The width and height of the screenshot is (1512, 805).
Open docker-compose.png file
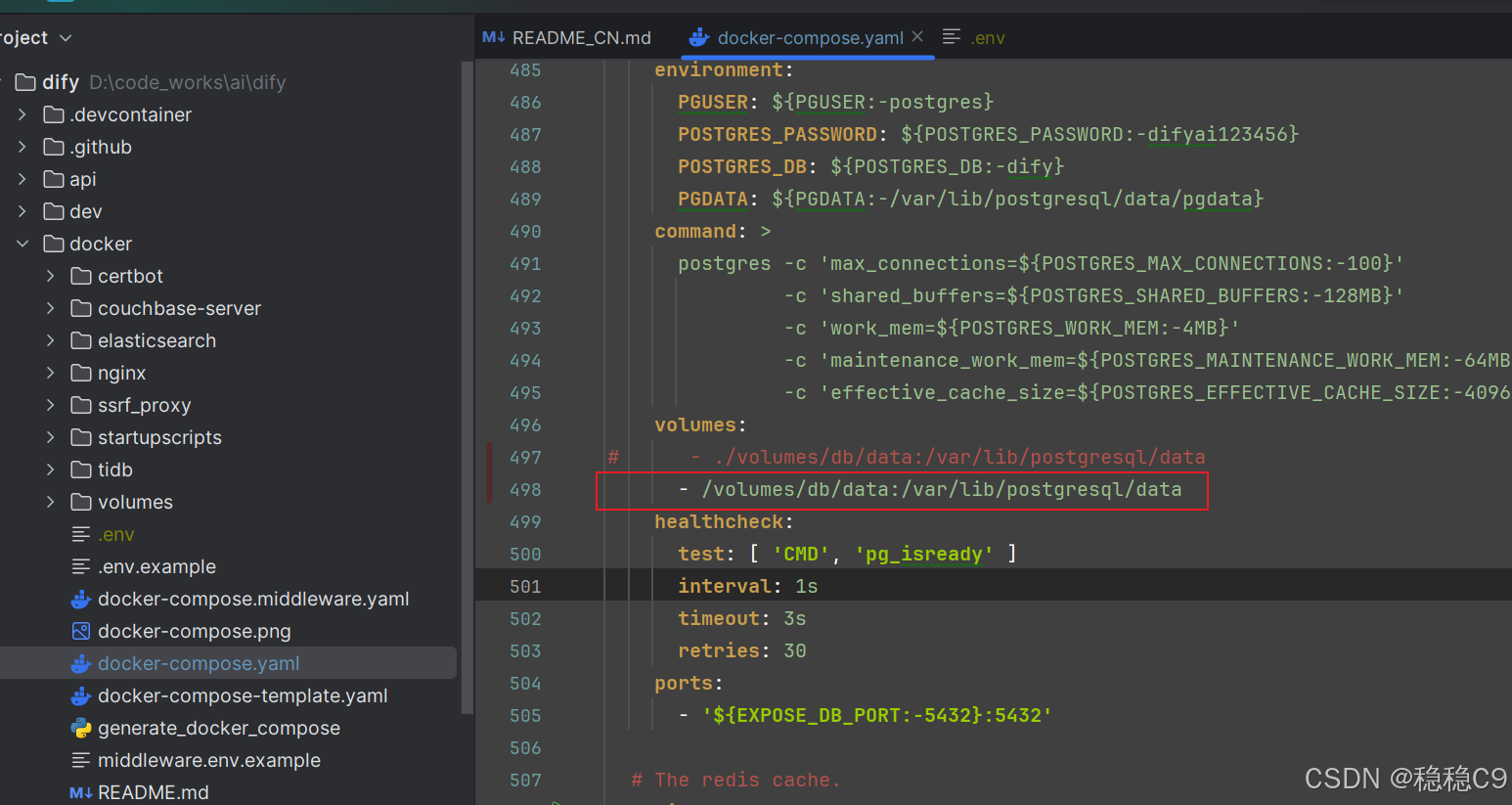(195, 631)
